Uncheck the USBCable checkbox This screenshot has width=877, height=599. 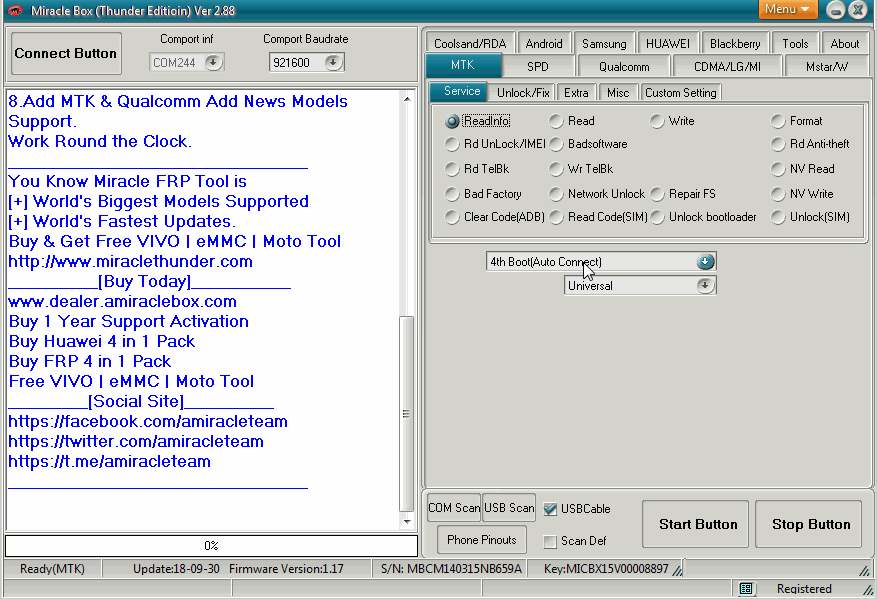(550, 509)
